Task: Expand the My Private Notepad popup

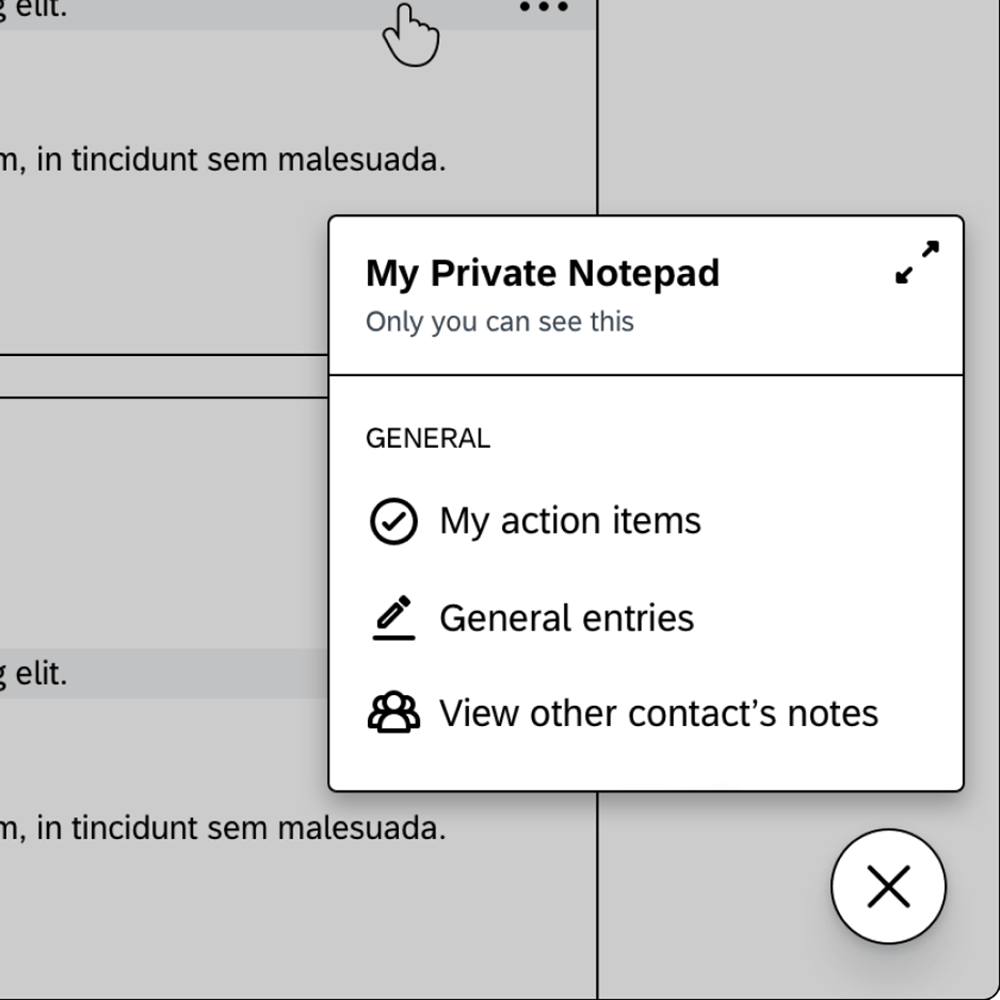Action: [917, 262]
